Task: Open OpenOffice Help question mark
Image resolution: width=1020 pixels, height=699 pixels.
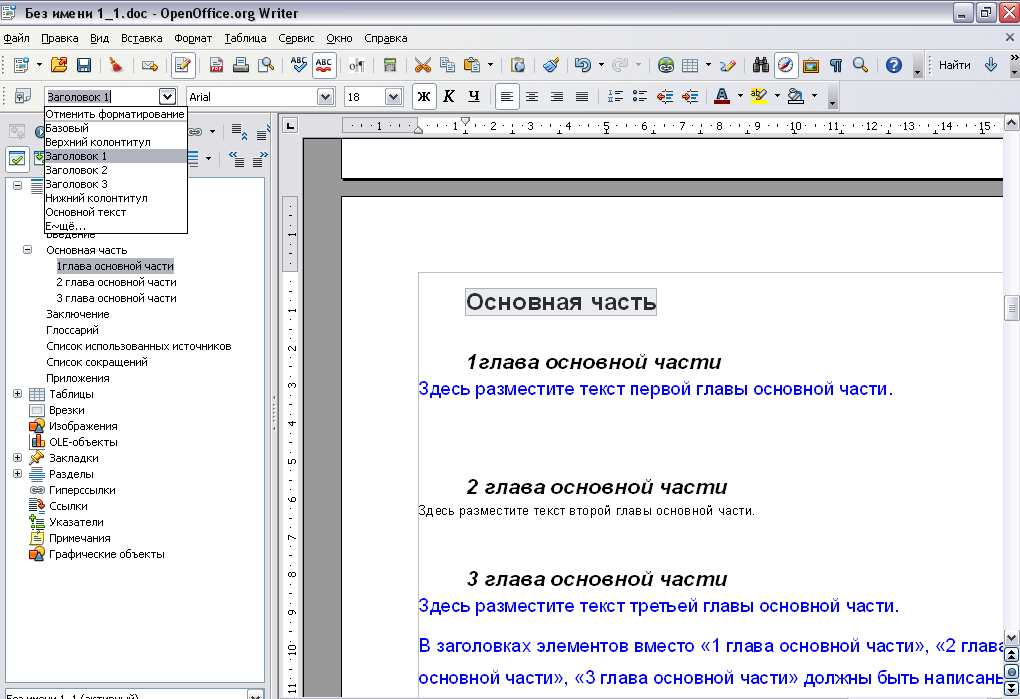Action: coord(894,65)
